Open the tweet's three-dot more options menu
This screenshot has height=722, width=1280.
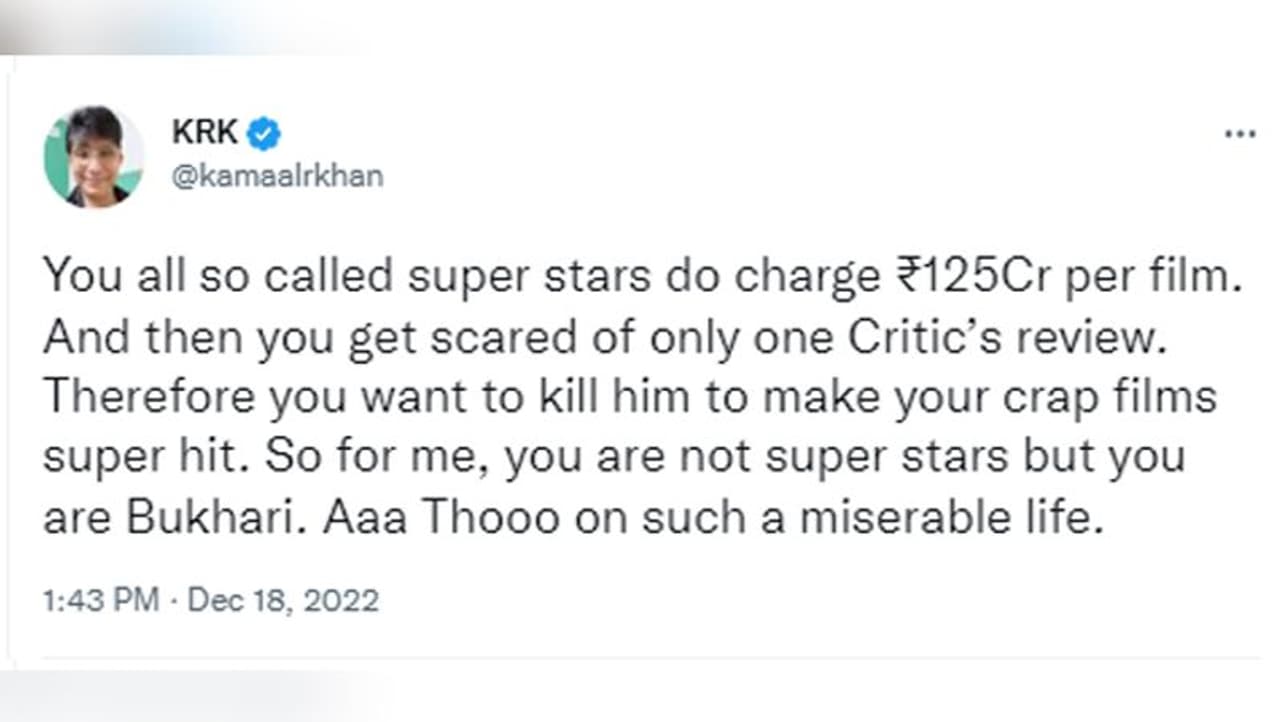1239,134
